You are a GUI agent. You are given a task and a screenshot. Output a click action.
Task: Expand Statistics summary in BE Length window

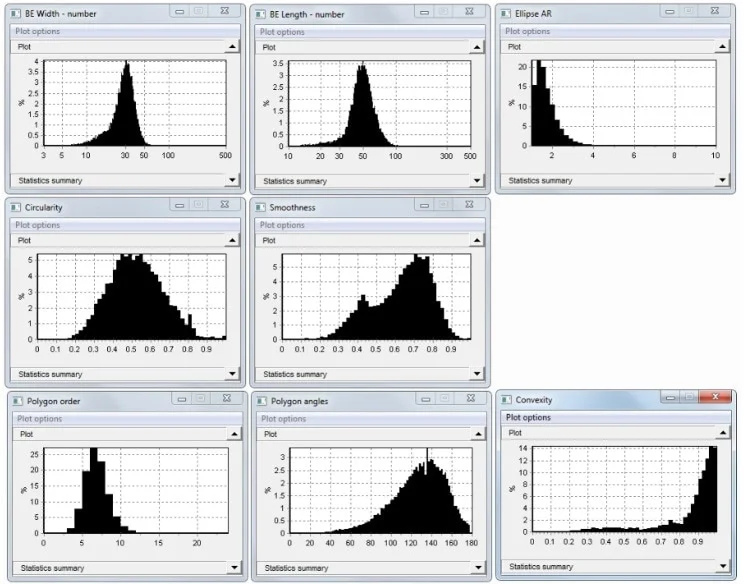[478, 181]
